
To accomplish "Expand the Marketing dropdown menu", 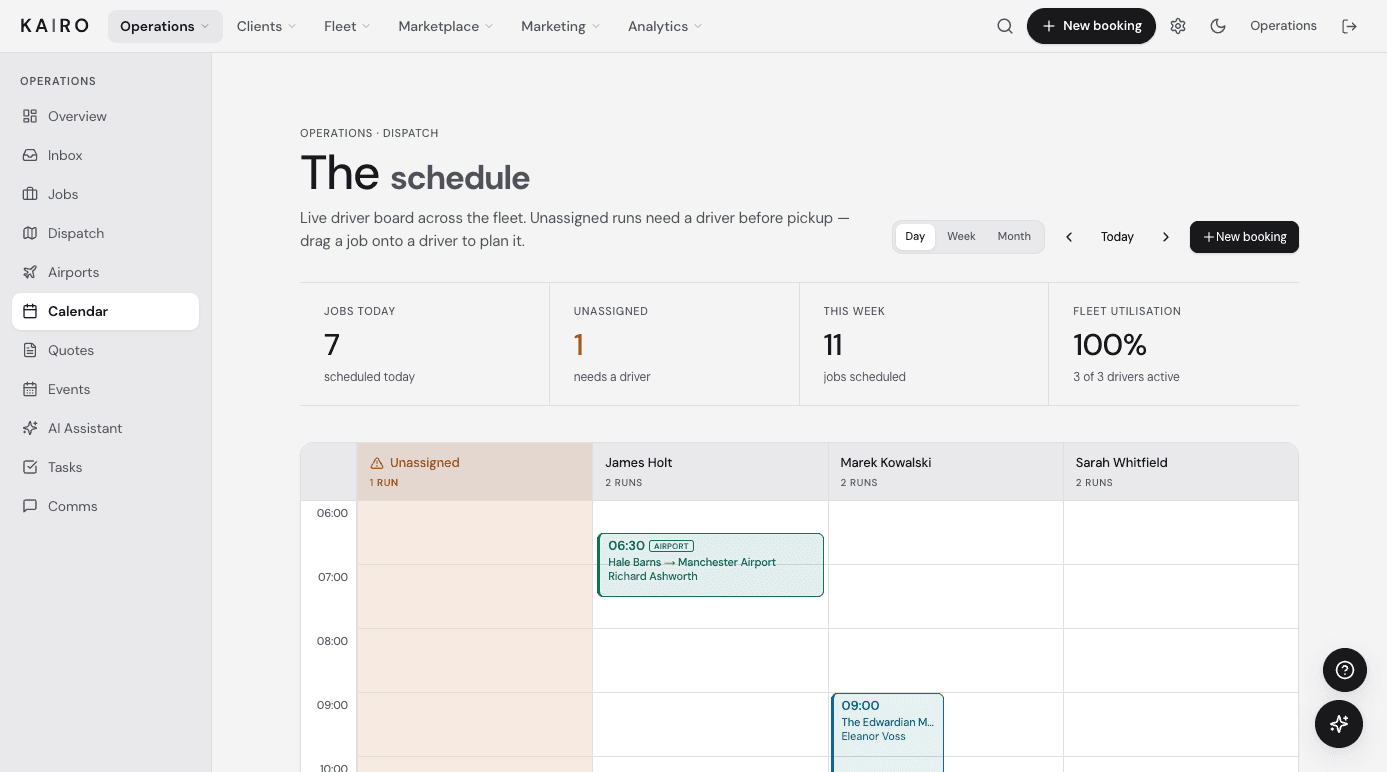I will (x=560, y=26).
